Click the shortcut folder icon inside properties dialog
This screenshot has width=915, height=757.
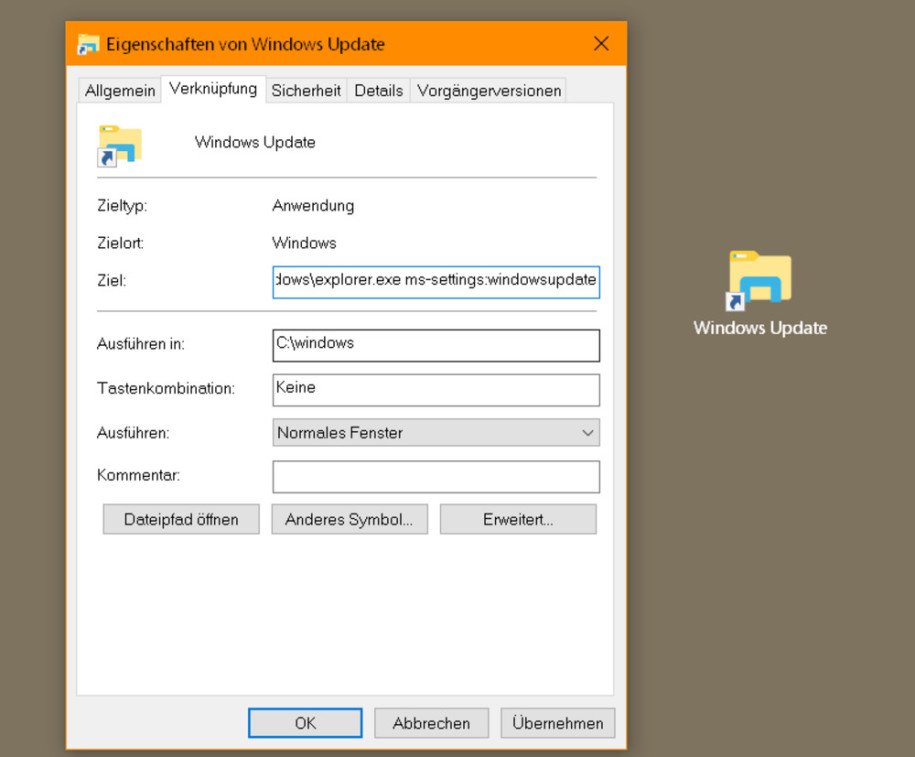[x=120, y=145]
